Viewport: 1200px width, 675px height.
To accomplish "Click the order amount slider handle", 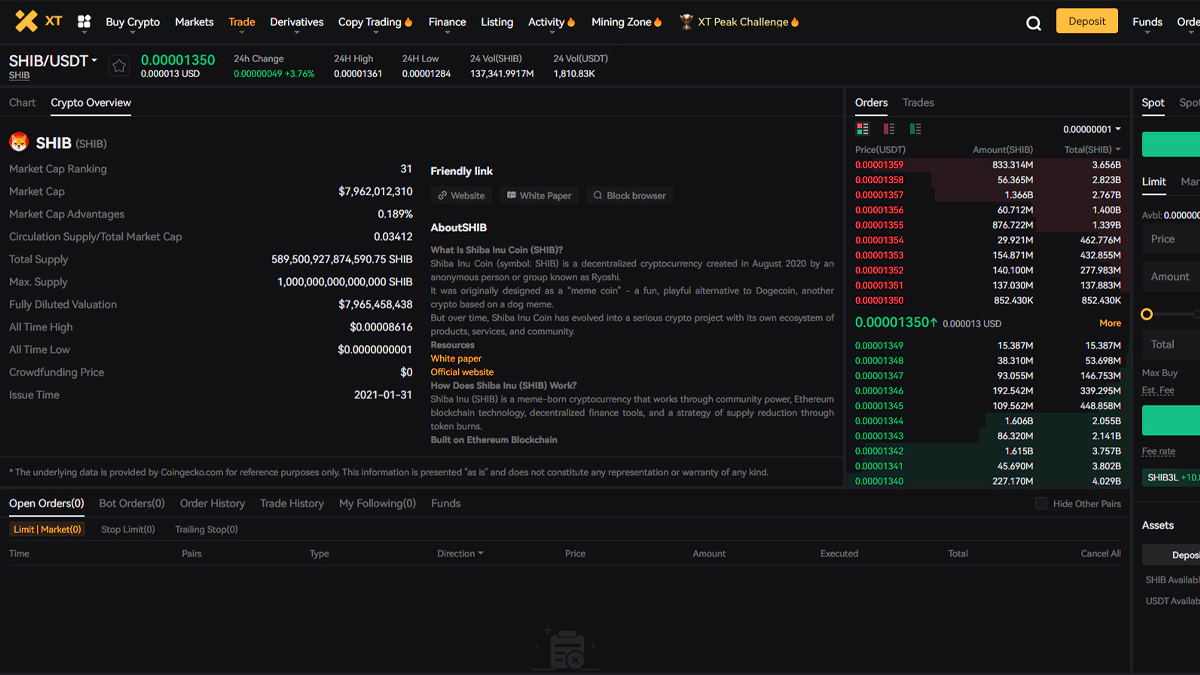I will click(x=1147, y=314).
